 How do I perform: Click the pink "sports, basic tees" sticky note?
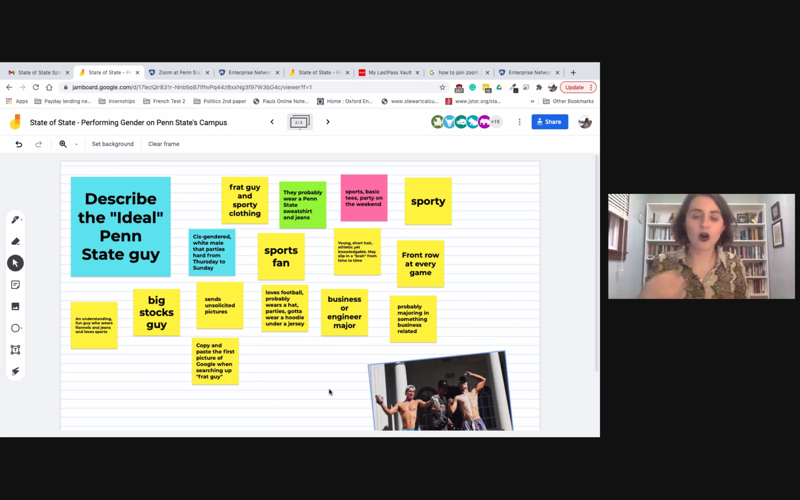[x=363, y=197]
